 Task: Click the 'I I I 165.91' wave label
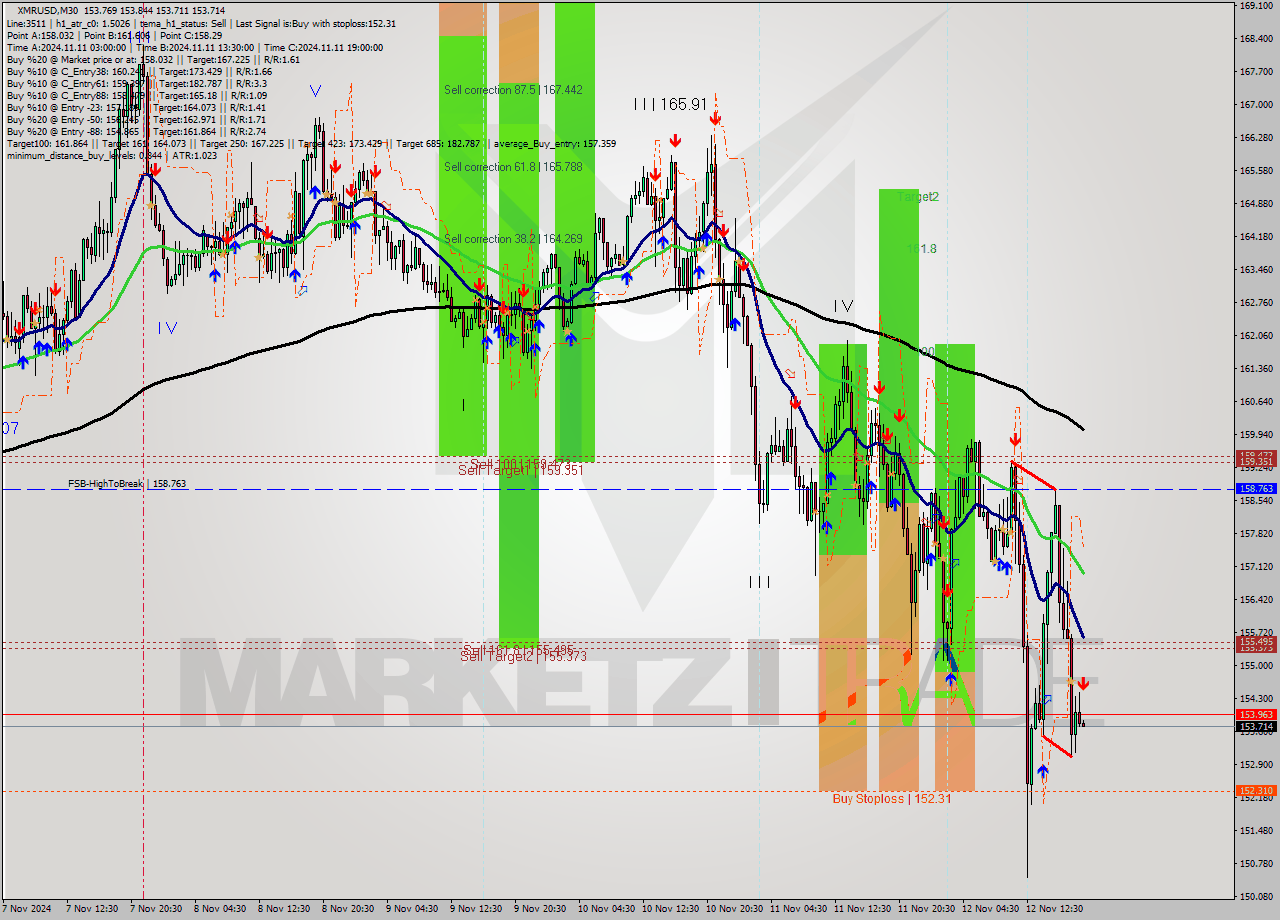coord(670,104)
